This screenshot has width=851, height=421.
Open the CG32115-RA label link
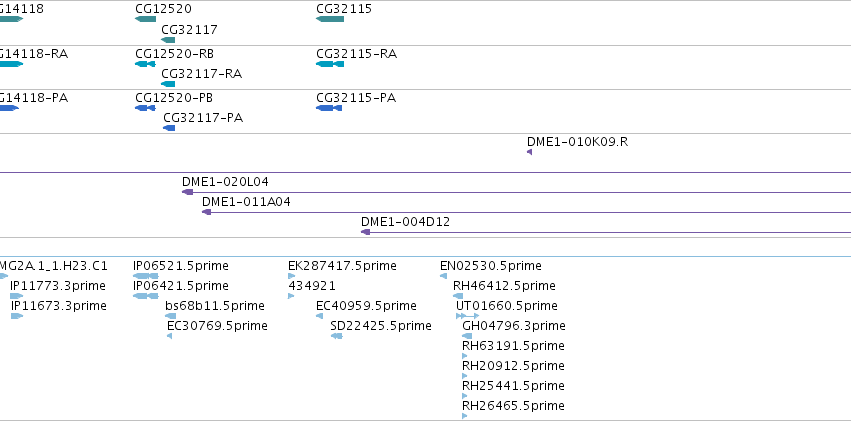tap(357, 54)
